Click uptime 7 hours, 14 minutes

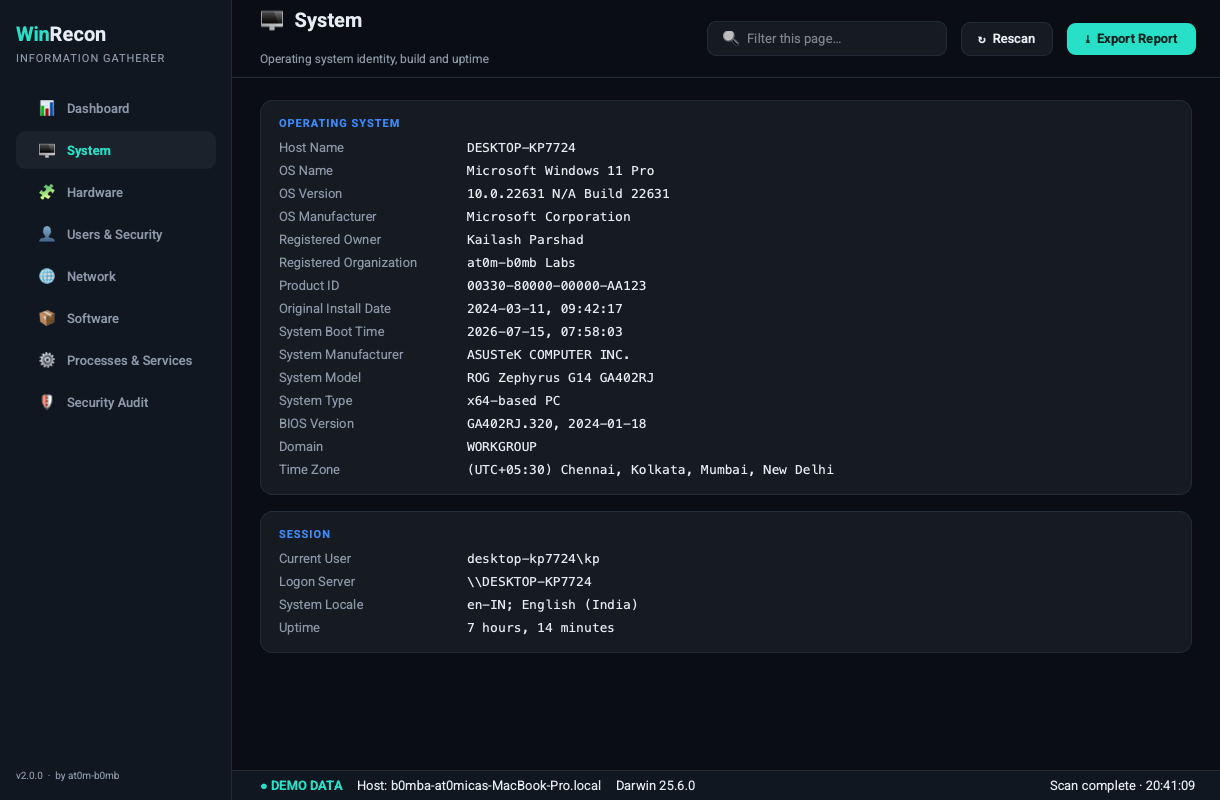[x=541, y=628]
